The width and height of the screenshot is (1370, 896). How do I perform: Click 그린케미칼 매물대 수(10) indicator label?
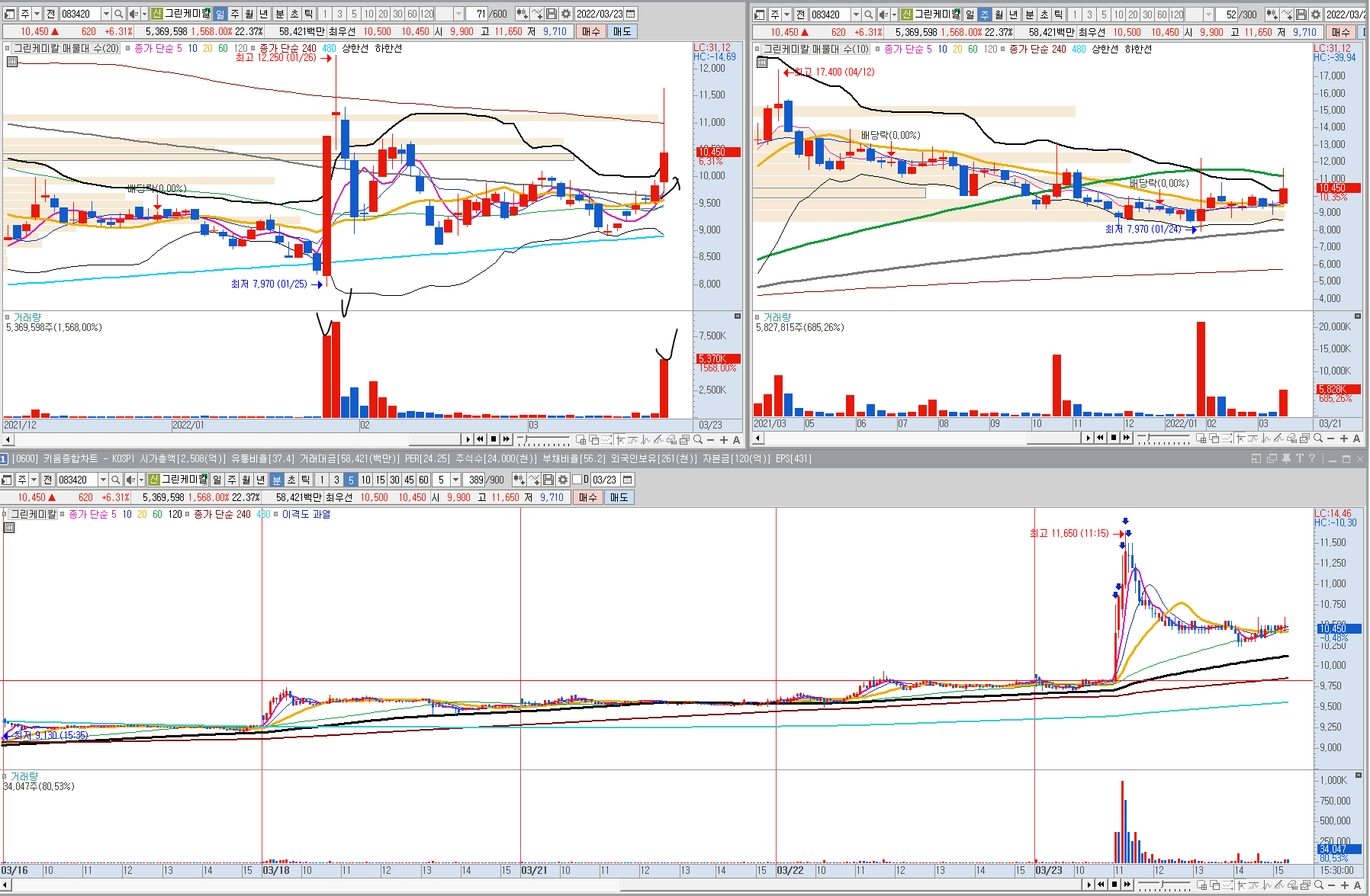(x=817, y=49)
